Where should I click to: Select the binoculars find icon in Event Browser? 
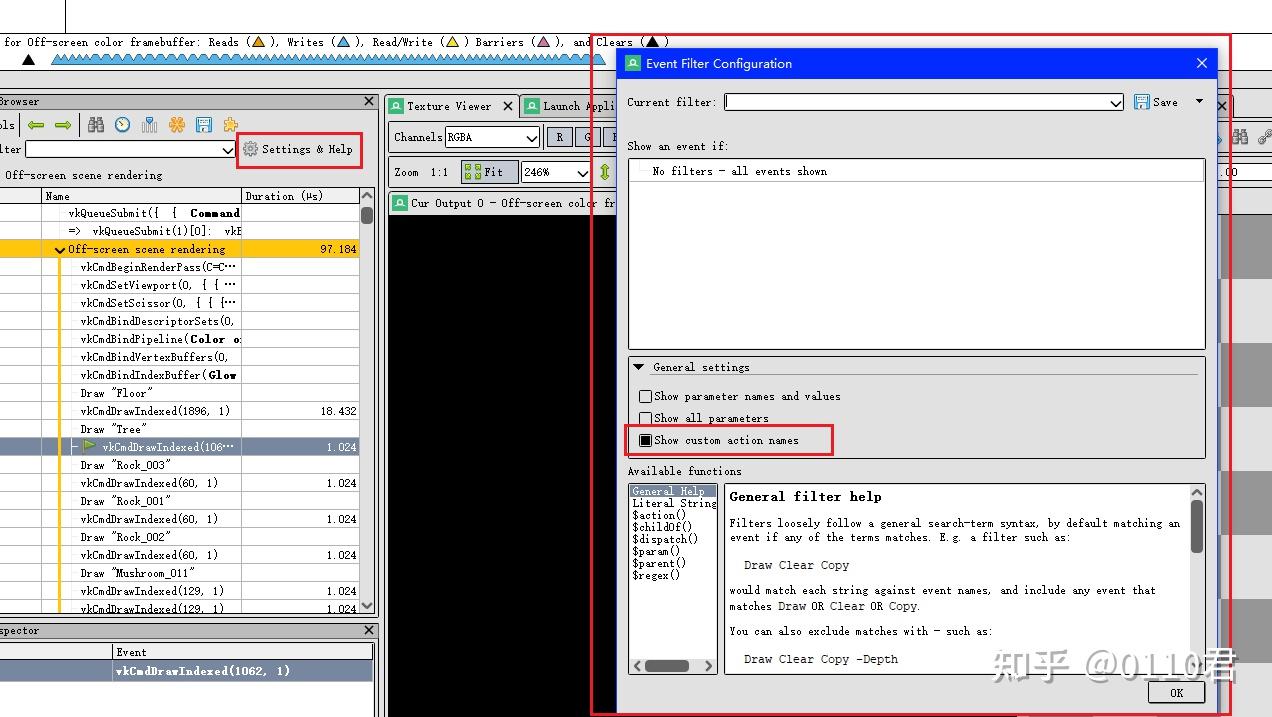point(97,124)
